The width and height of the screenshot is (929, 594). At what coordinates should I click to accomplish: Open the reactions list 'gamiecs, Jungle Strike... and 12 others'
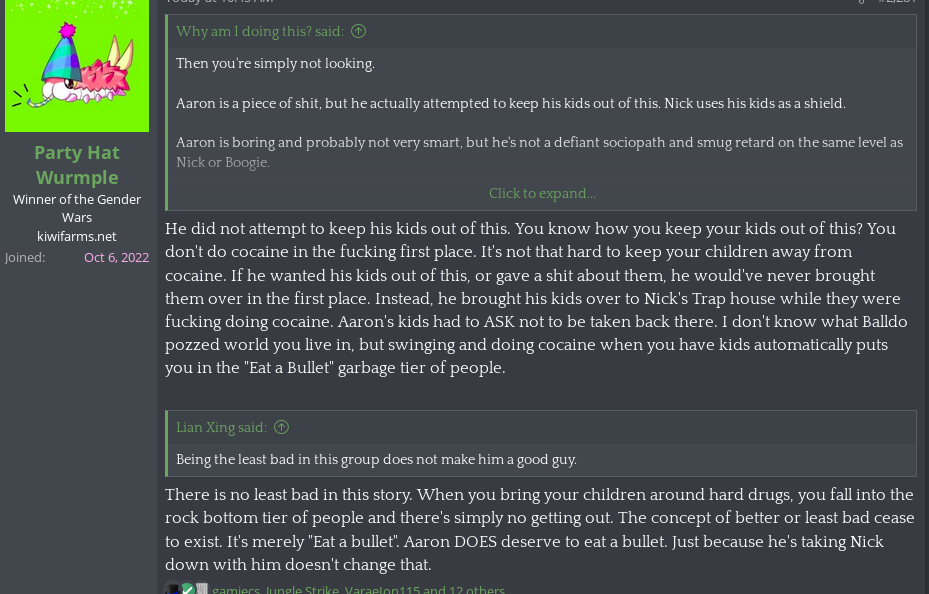358,589
